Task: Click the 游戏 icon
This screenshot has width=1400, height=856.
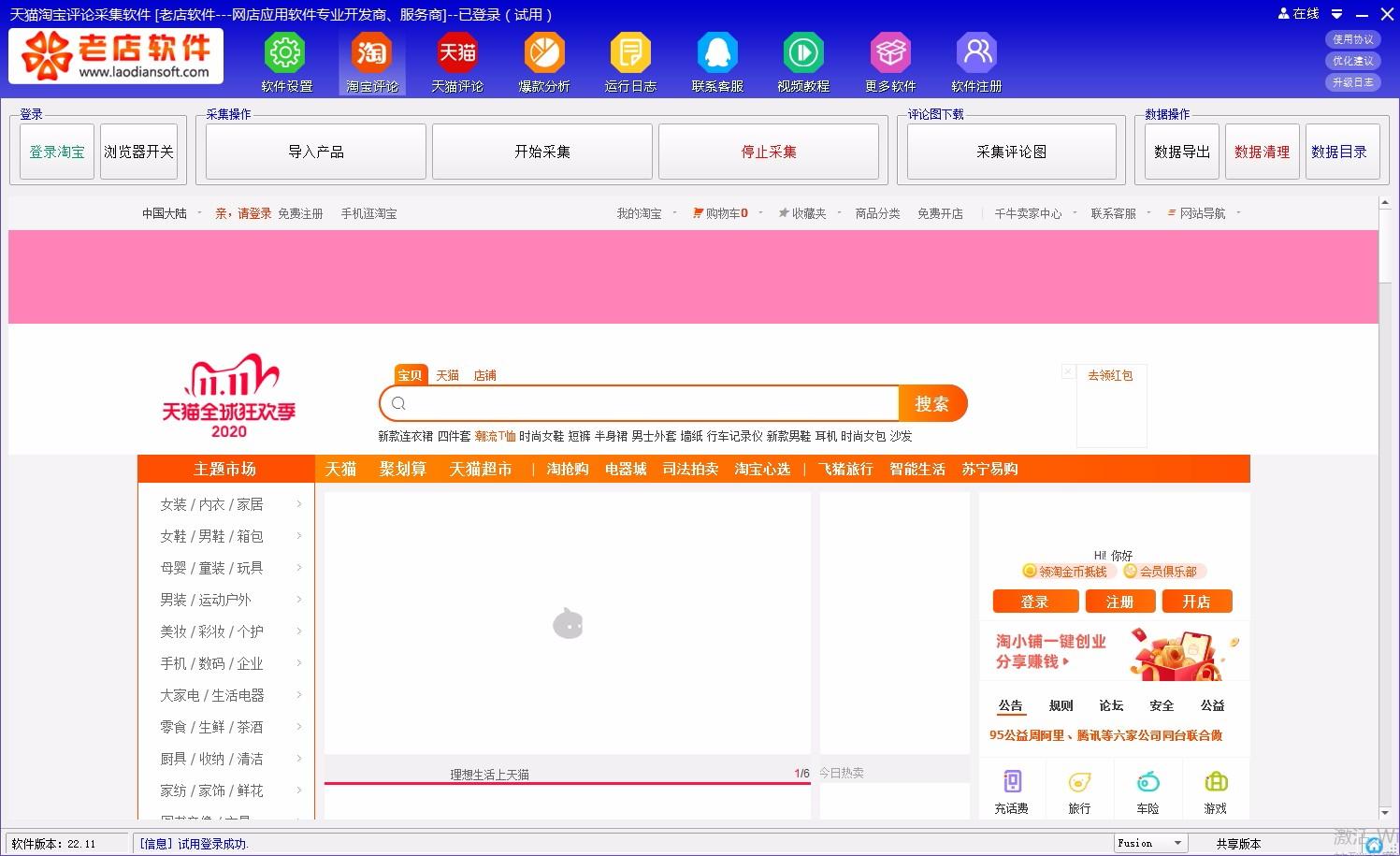Action: [x=1216, y=781]
